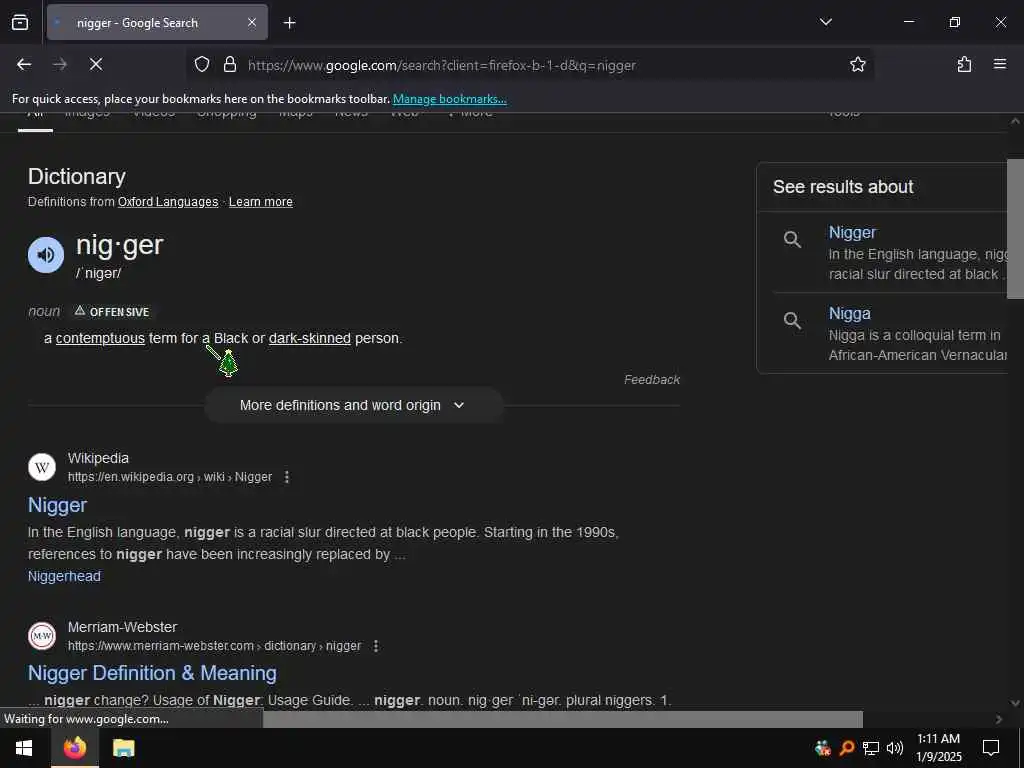Image resolution: width=1024 pixels, height=768 pixels.
Task: Open the taskbar clock showing 1:11 AM
Action: click(938, 748)
